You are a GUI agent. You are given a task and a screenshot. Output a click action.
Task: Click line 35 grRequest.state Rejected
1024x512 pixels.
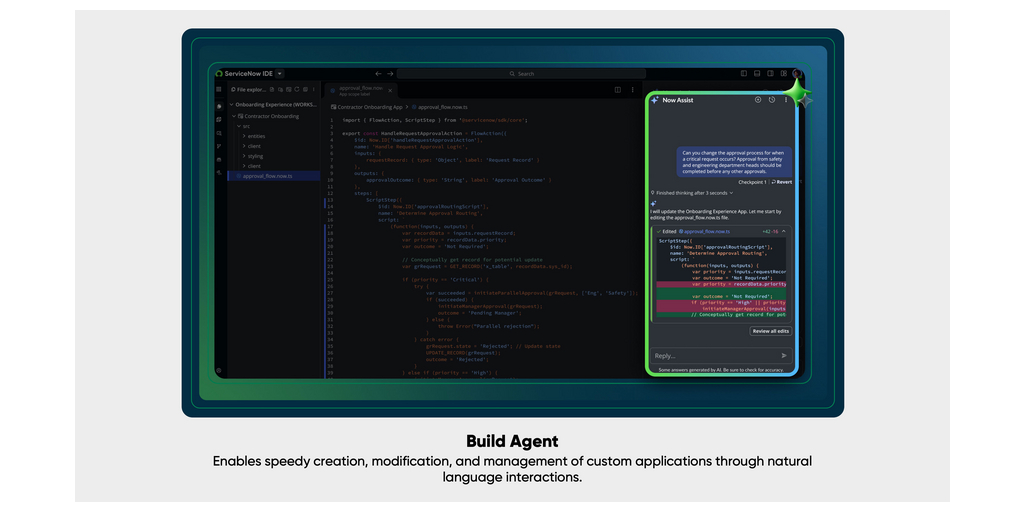(493, 346)
